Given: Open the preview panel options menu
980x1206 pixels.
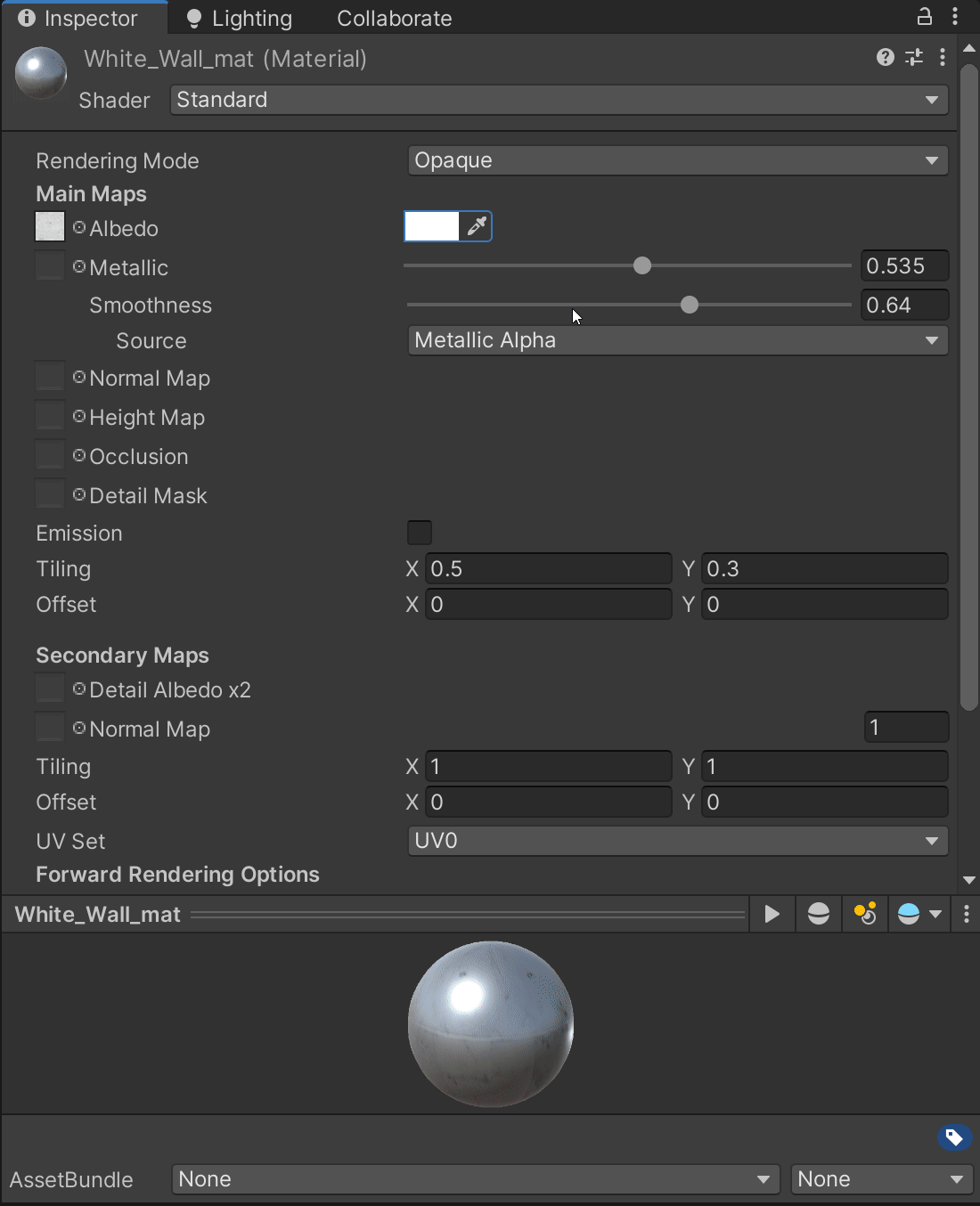Looking at the screenshot, I should (x=967, y=914).
